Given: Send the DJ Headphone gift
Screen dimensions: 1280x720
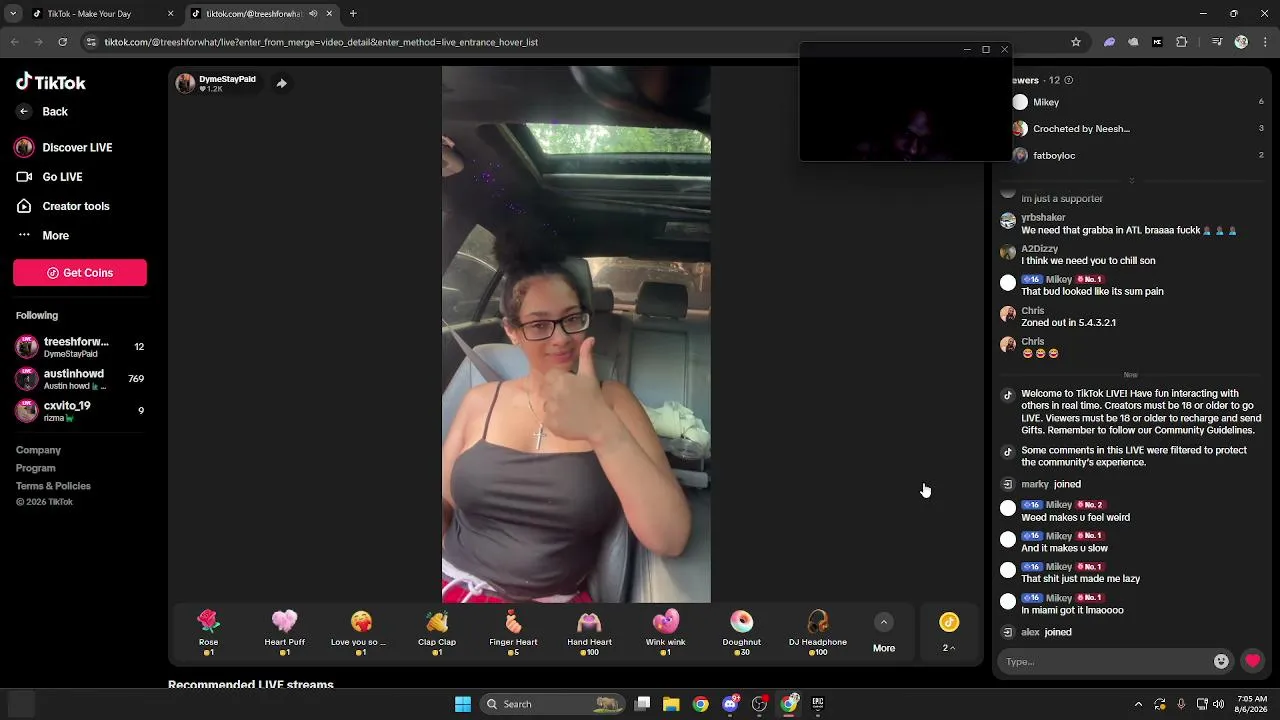Looking at the screenshot, I should click(x=818, y=633).
